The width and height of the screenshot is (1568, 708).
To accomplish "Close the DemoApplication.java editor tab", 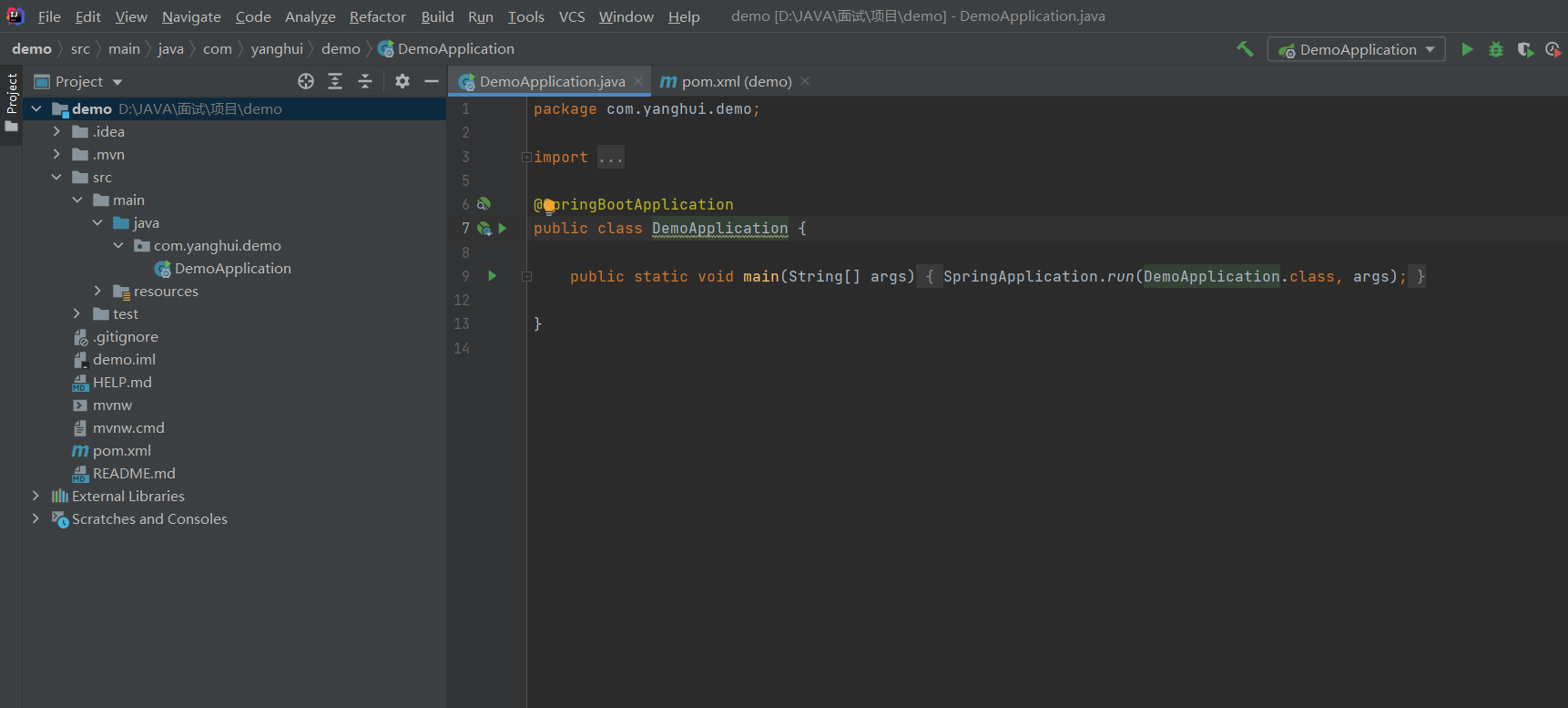I will 638,81.
